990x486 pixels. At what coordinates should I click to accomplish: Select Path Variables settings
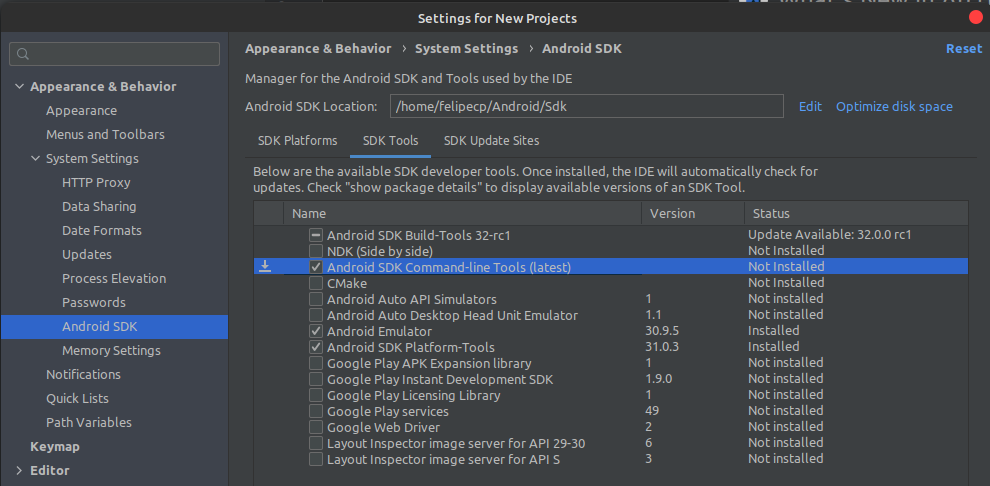(x=89, y=422)
